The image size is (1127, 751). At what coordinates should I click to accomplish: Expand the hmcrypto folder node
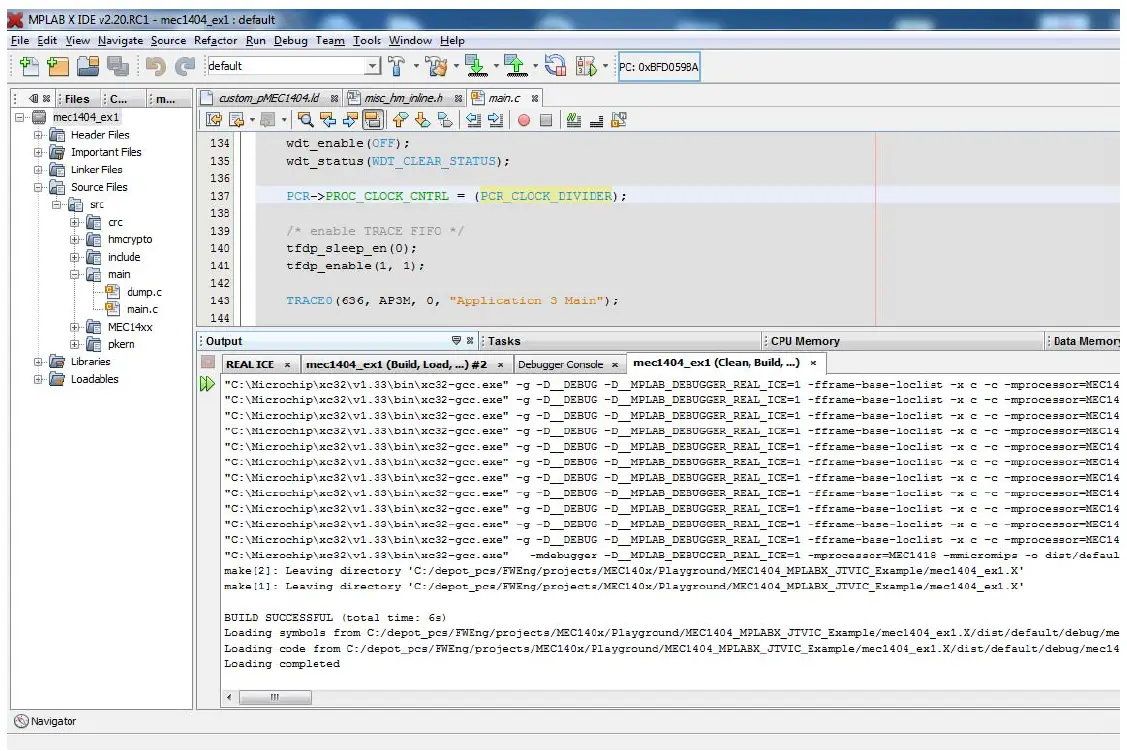(75, 240)
